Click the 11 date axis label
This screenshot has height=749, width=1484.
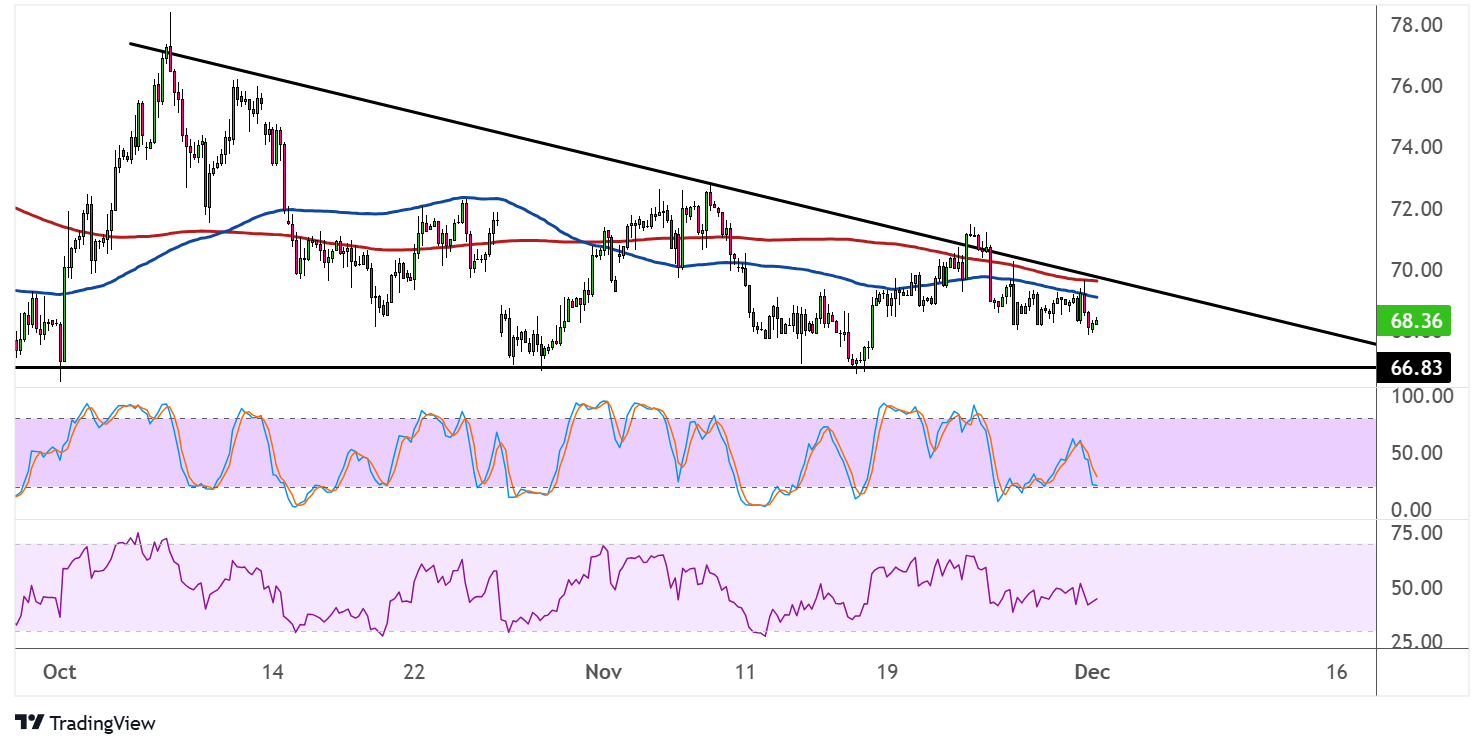tap(746, 672)
